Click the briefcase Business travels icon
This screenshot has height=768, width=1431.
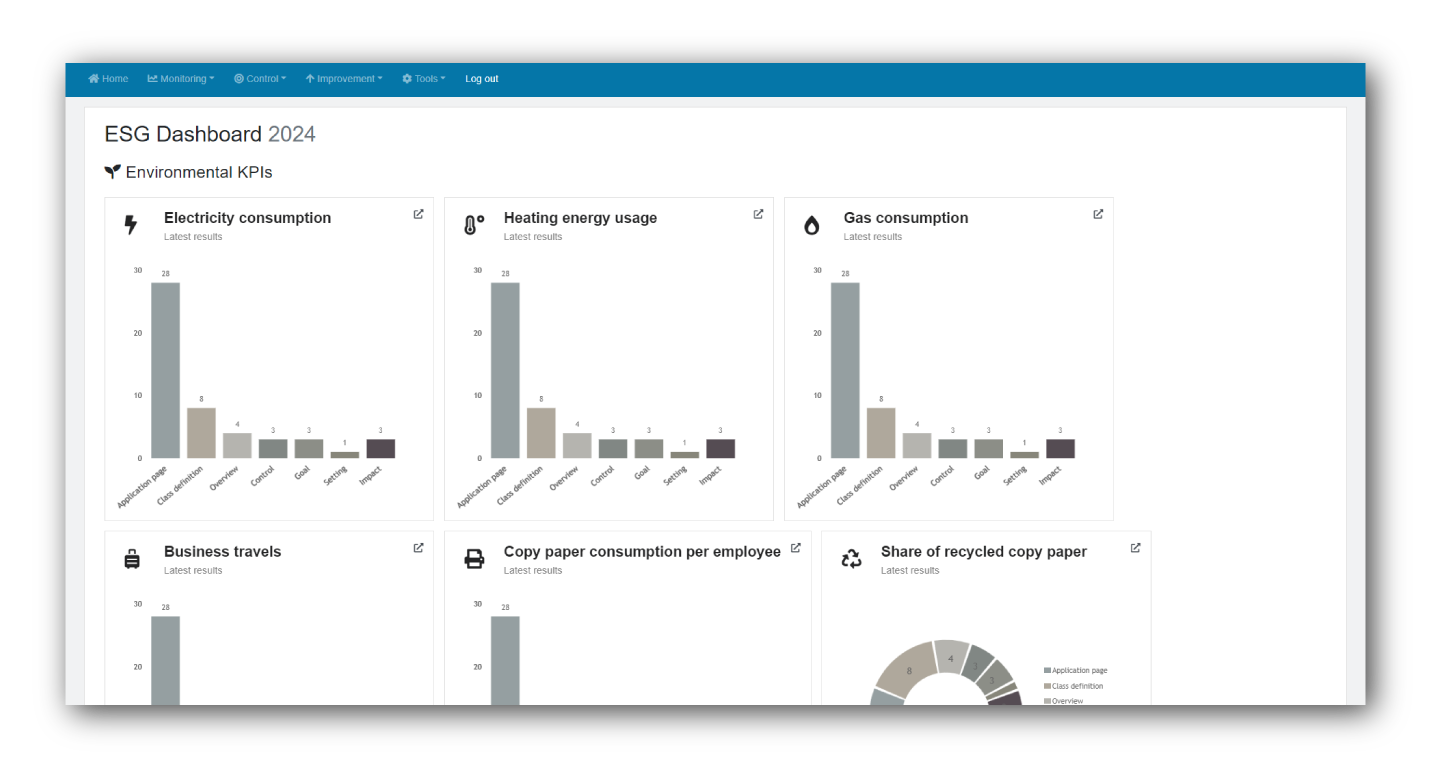pos(131,558)
